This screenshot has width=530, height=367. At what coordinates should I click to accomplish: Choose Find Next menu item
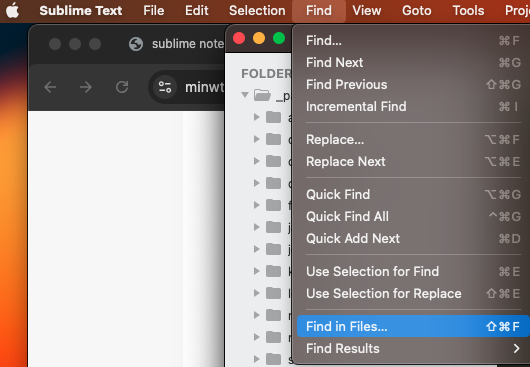(413, 63)
